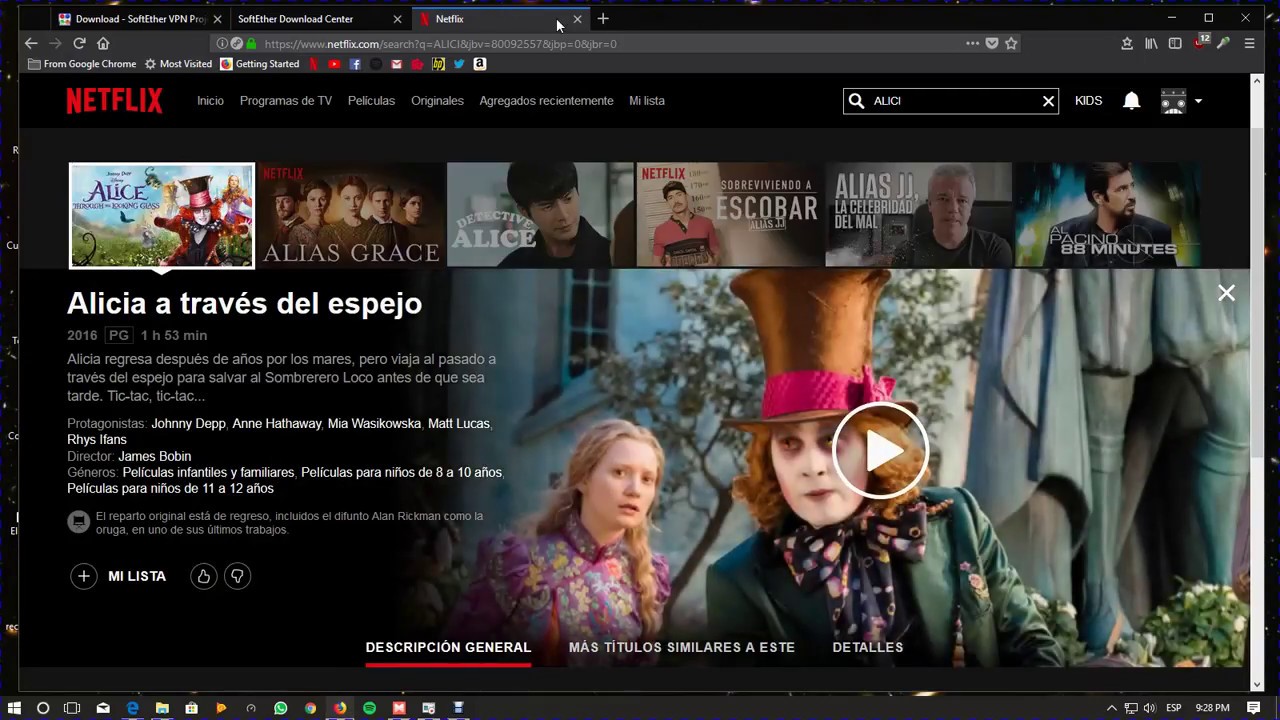Open Películas para niños de 8 a 10 años
Image resolution: width=1280 pixels, height=720 pixels.
click(401, 472)
